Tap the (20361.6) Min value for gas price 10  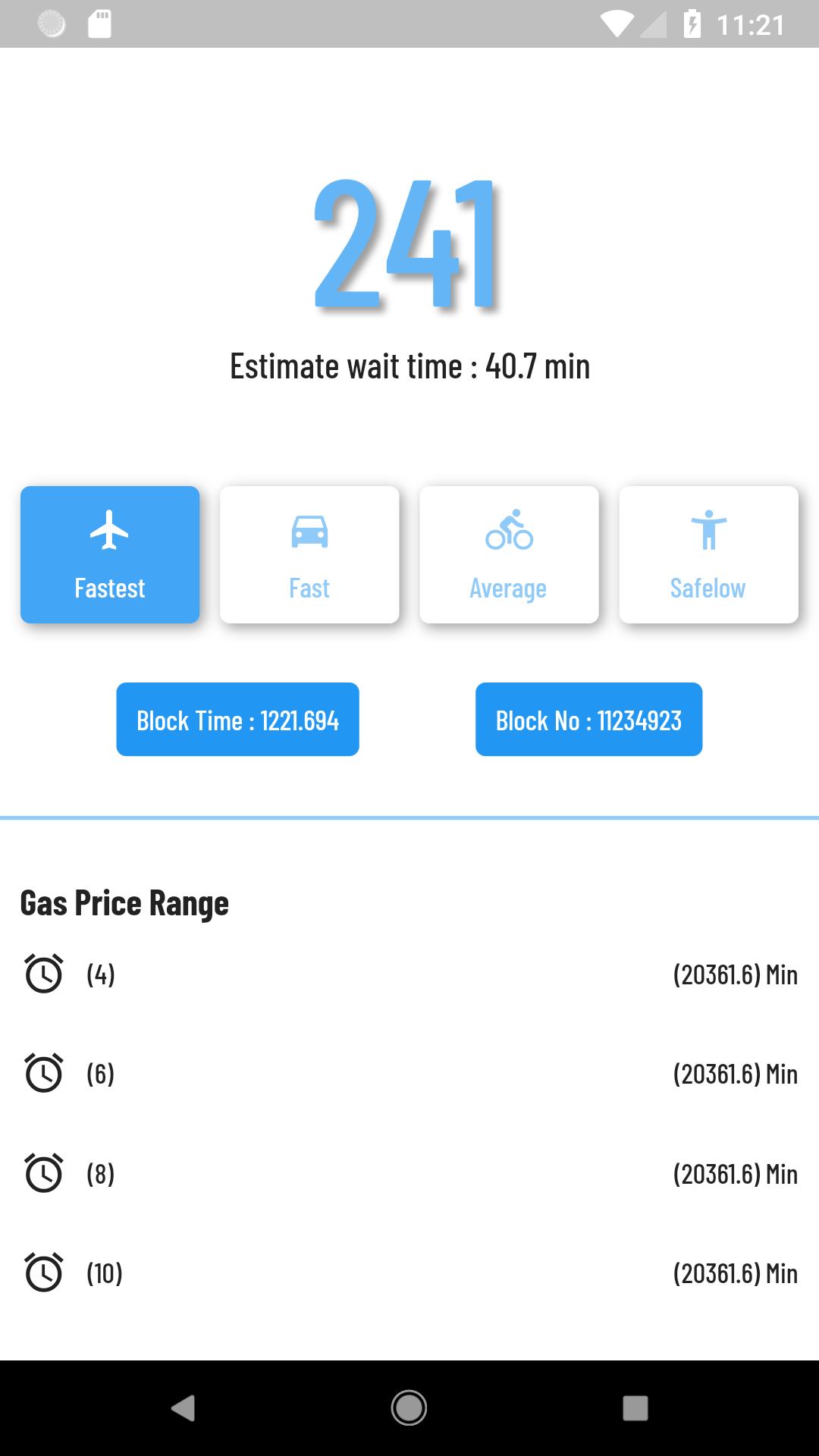(735, 1273)
